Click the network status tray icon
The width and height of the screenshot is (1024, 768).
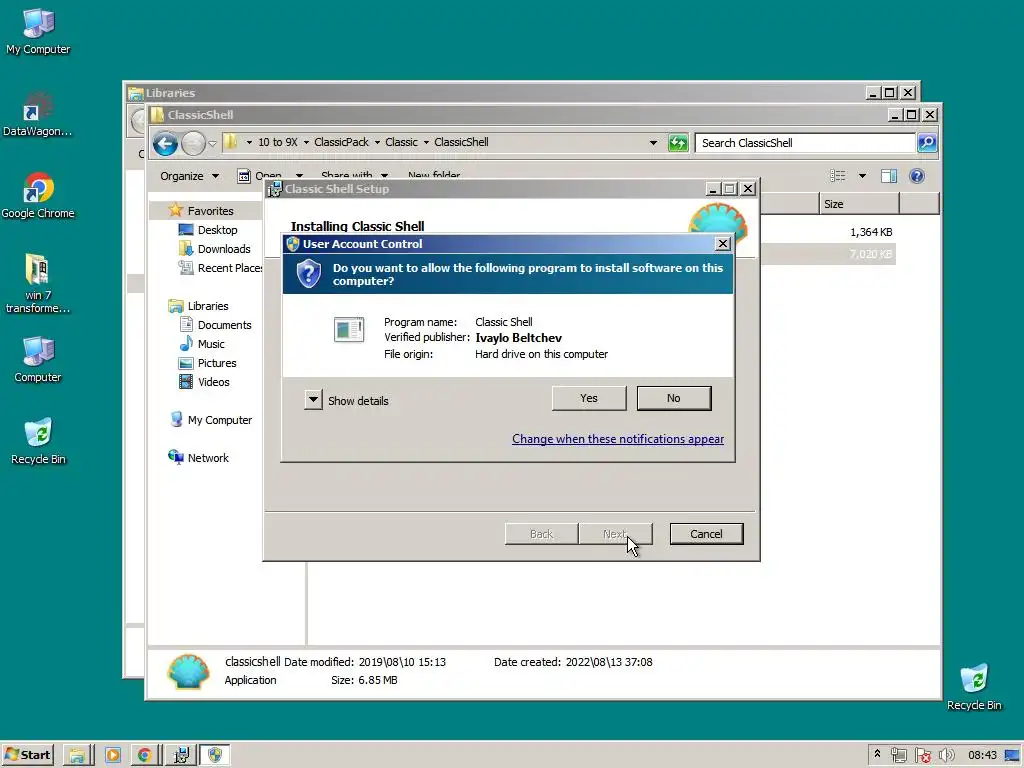[x=899, y=756]
